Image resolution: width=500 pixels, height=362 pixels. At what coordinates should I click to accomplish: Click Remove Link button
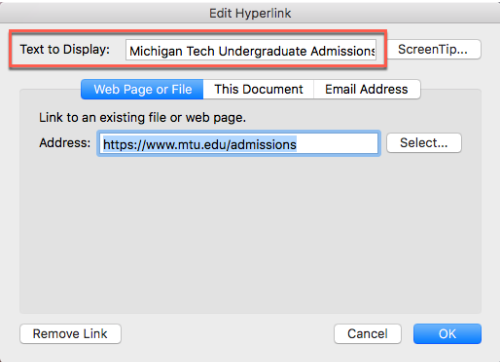pos(70,334)
